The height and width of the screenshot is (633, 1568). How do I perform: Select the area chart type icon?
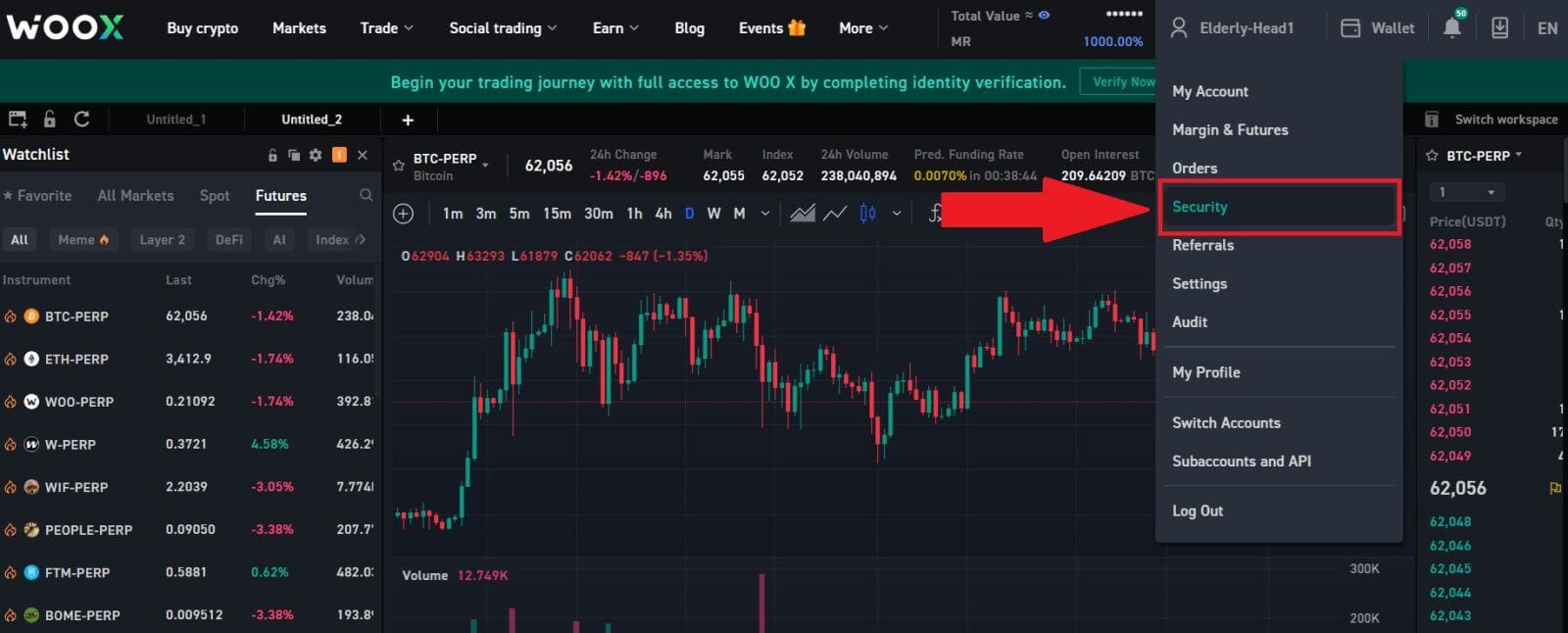(803, 214)
